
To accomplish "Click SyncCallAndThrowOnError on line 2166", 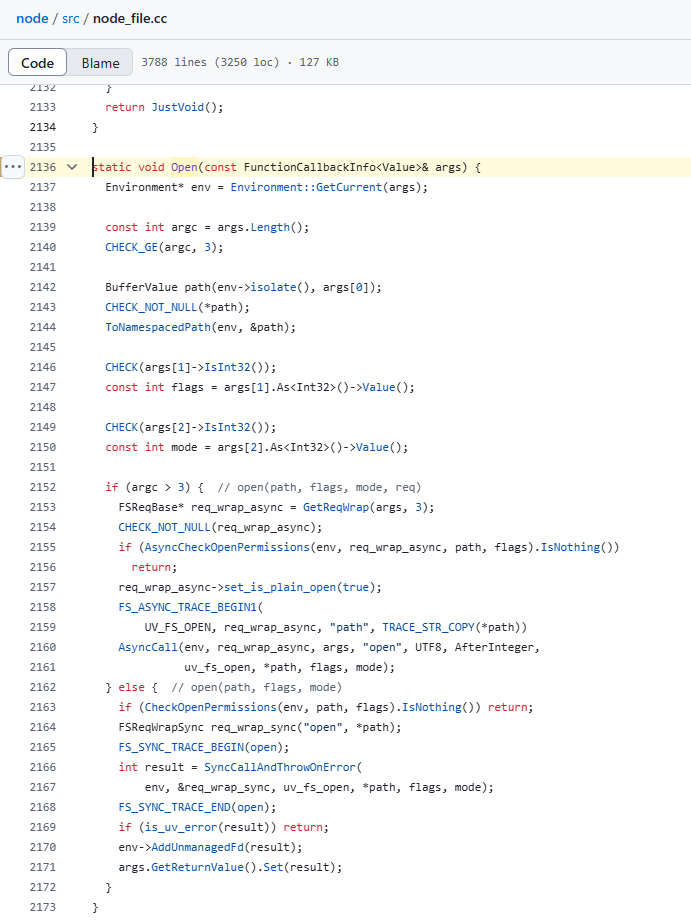I will coord(280,768).
